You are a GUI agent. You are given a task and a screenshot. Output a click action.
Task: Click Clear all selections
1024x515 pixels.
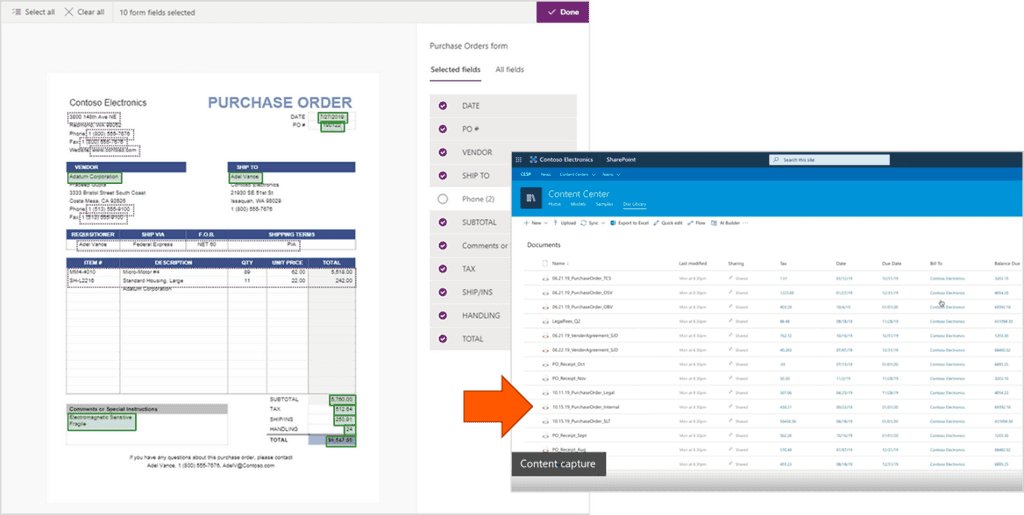[x=84, y=12]
